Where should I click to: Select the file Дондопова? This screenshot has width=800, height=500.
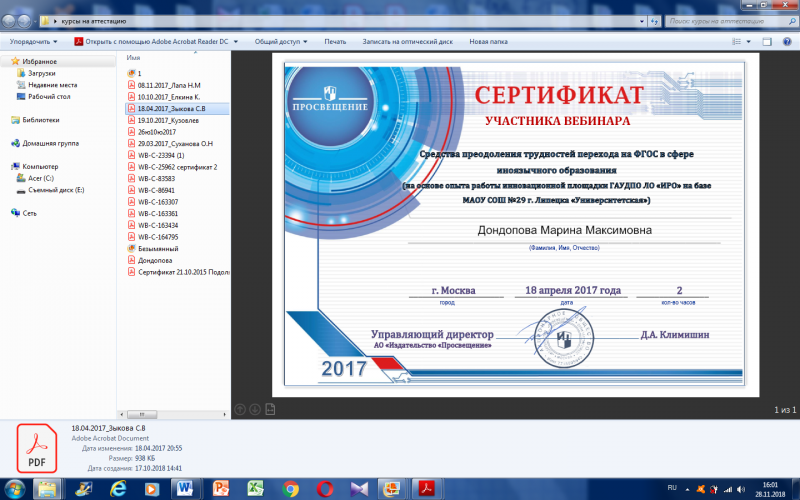[x=155, y=261]
